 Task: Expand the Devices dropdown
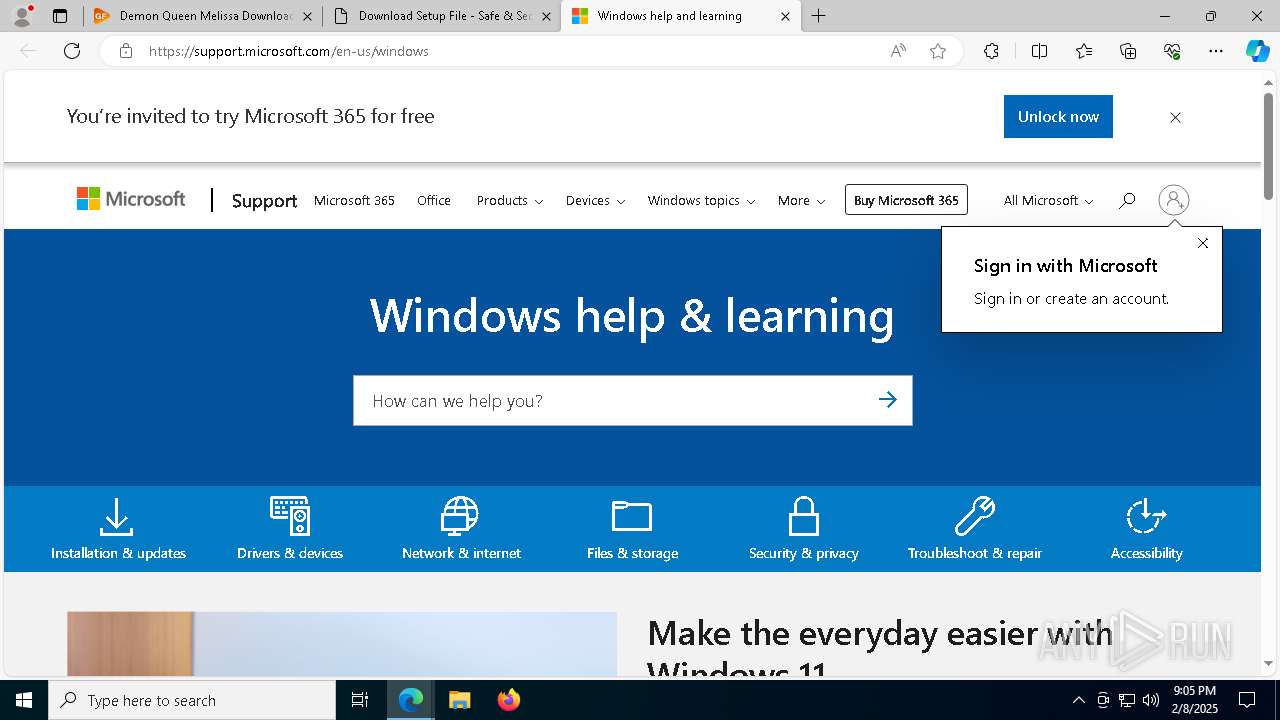pos(595,200)
